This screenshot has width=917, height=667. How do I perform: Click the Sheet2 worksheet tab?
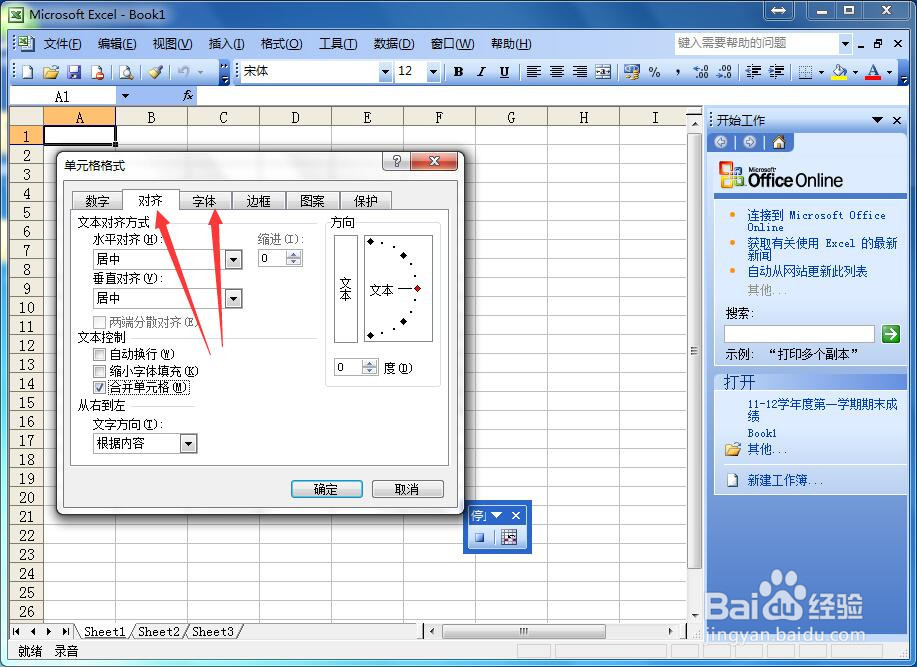click(x=158, y=632)
